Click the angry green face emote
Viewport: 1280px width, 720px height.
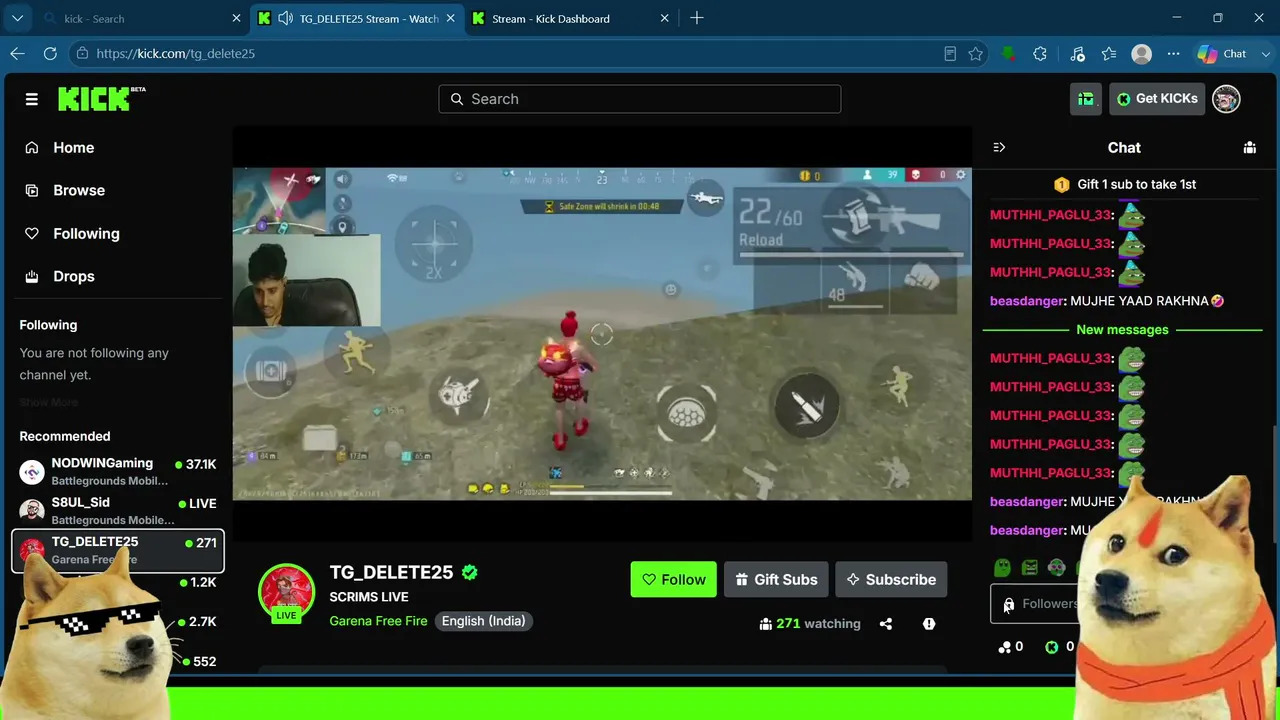tap(1030, 568)
